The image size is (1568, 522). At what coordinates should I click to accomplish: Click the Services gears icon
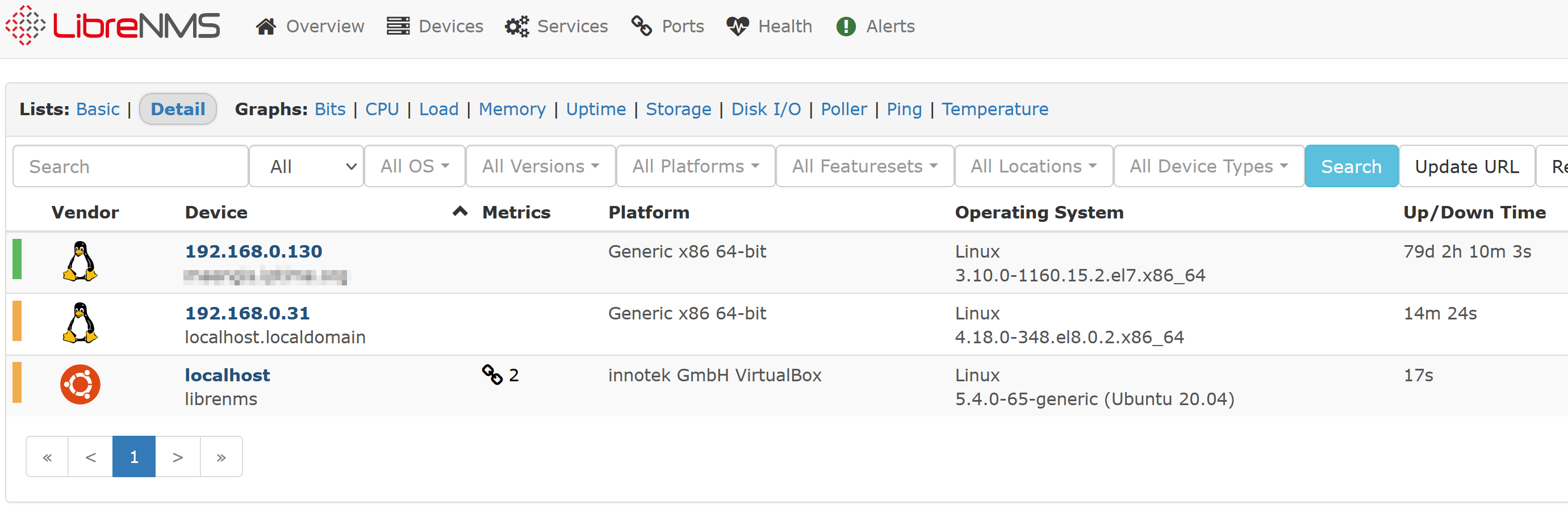[x=517, y=26]
